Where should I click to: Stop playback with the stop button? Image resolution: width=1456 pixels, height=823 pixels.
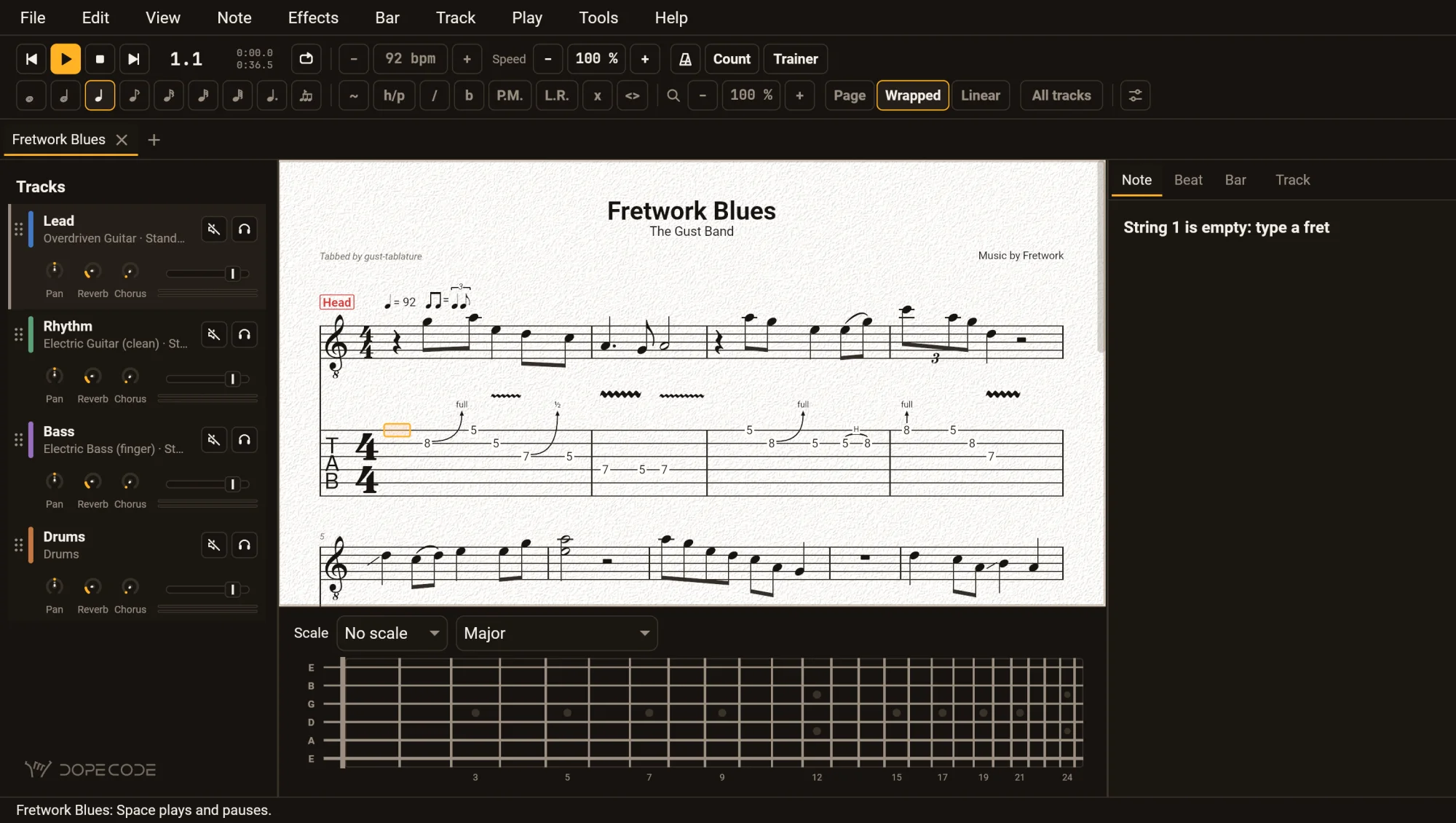(100, 59)
